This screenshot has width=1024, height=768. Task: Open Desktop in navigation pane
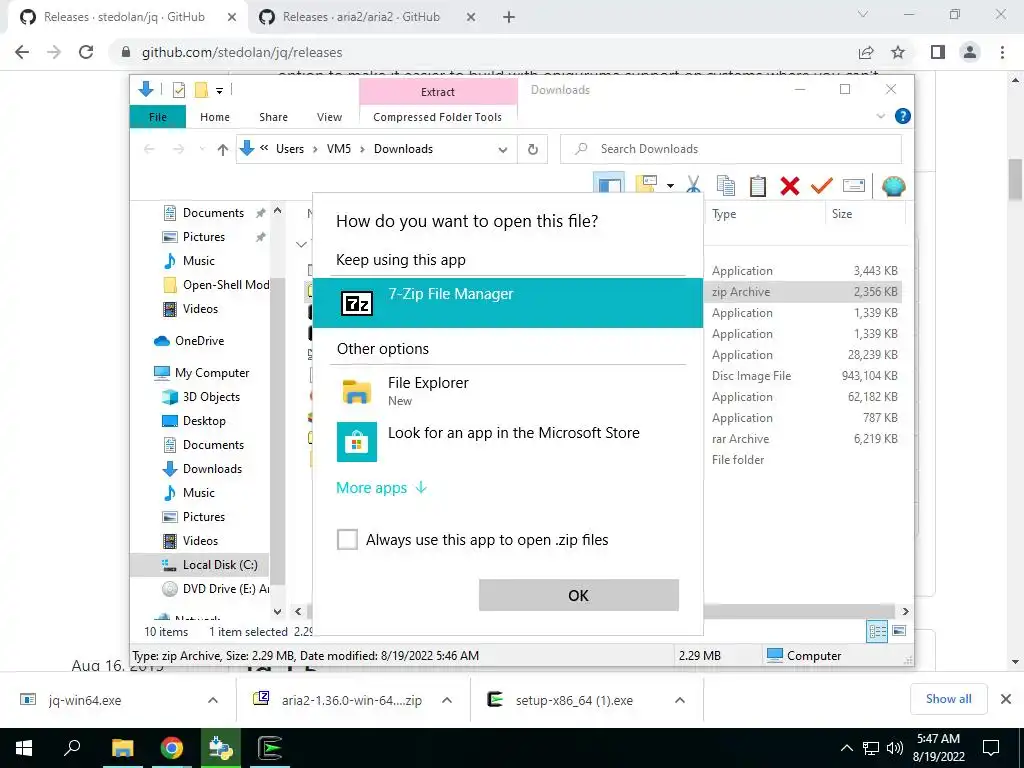204,421
